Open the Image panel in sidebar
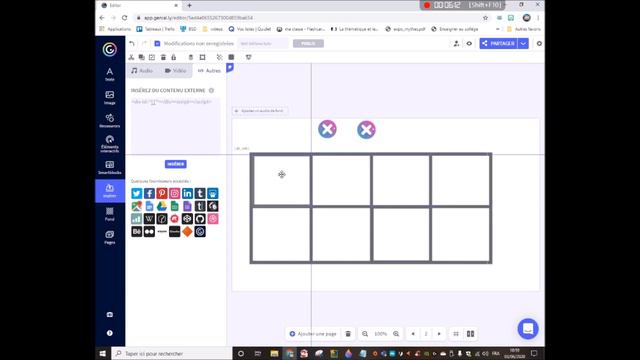This screenshot has height=360, width=640. [x=110, y=98]
